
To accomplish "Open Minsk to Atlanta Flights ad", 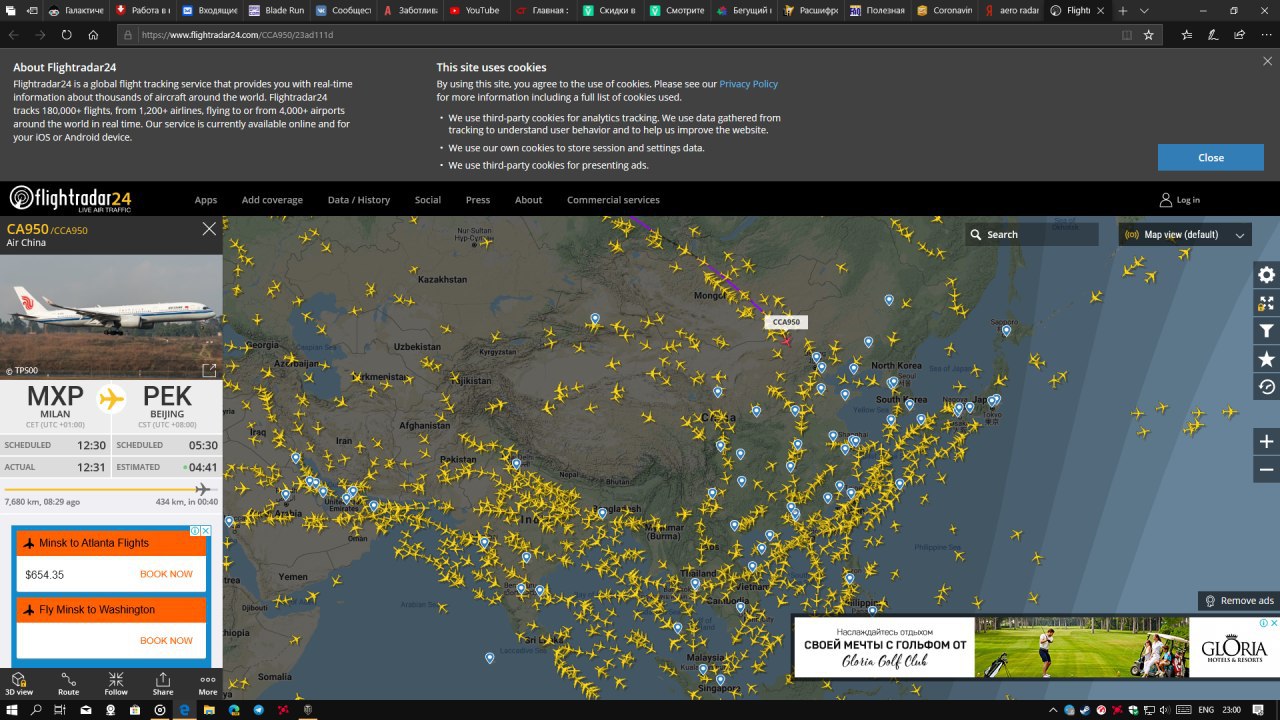I will [x=112, y=543].
